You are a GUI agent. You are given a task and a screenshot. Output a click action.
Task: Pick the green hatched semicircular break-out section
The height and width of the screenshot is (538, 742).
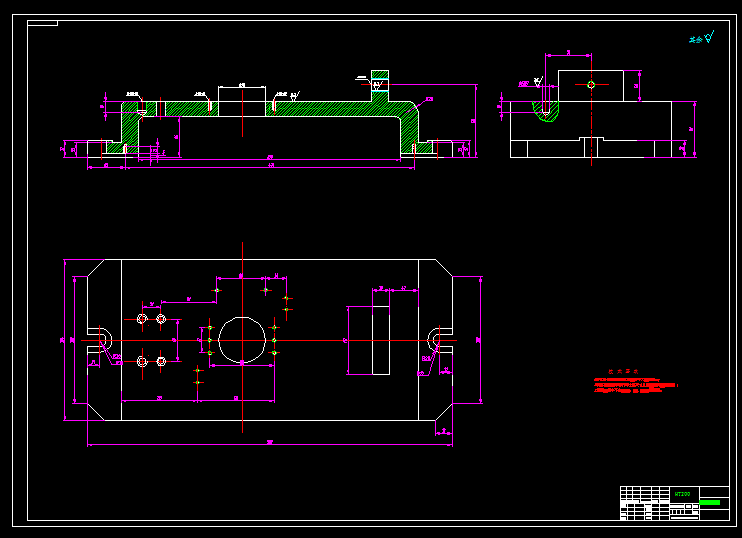(546, 112)
